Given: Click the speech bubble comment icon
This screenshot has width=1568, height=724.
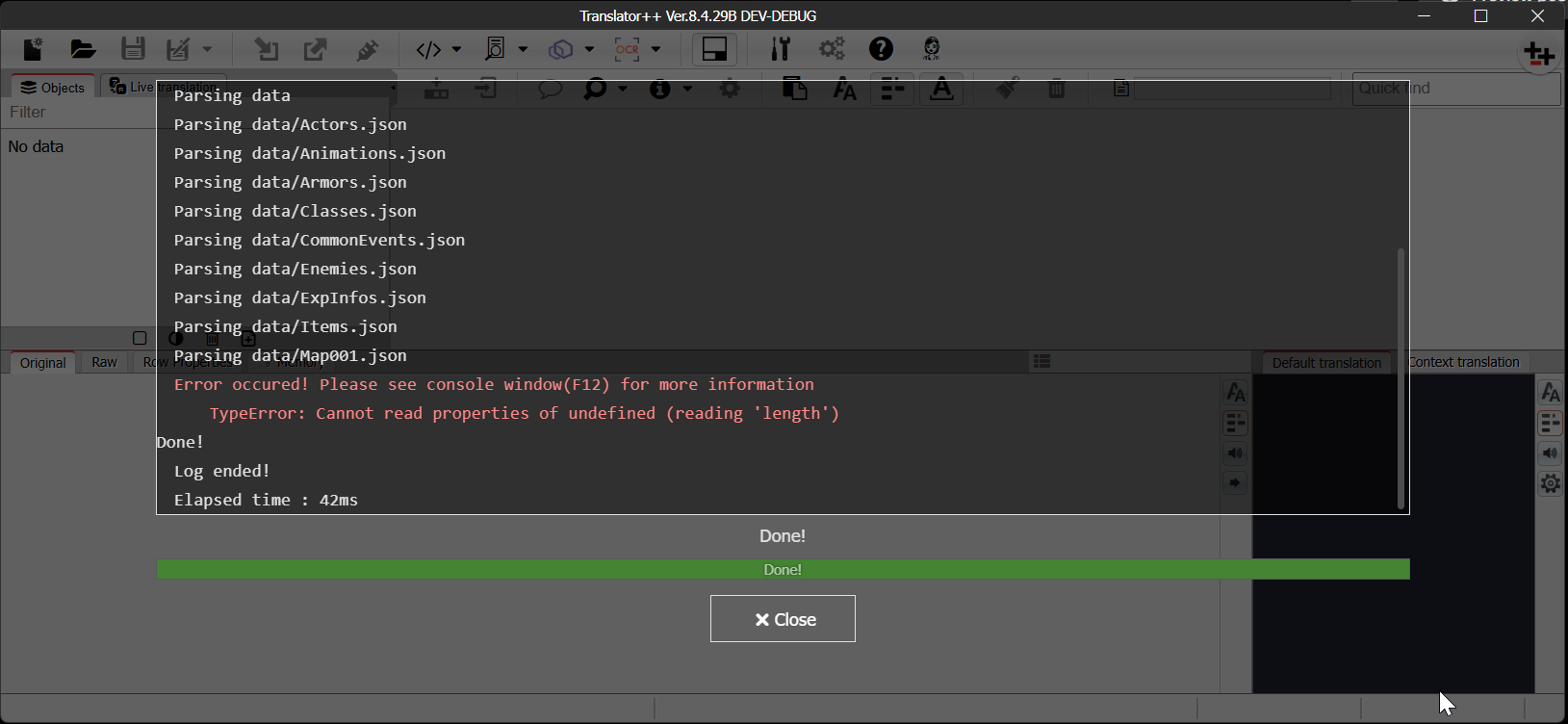Looking at the screenshot, I should 551,90.
